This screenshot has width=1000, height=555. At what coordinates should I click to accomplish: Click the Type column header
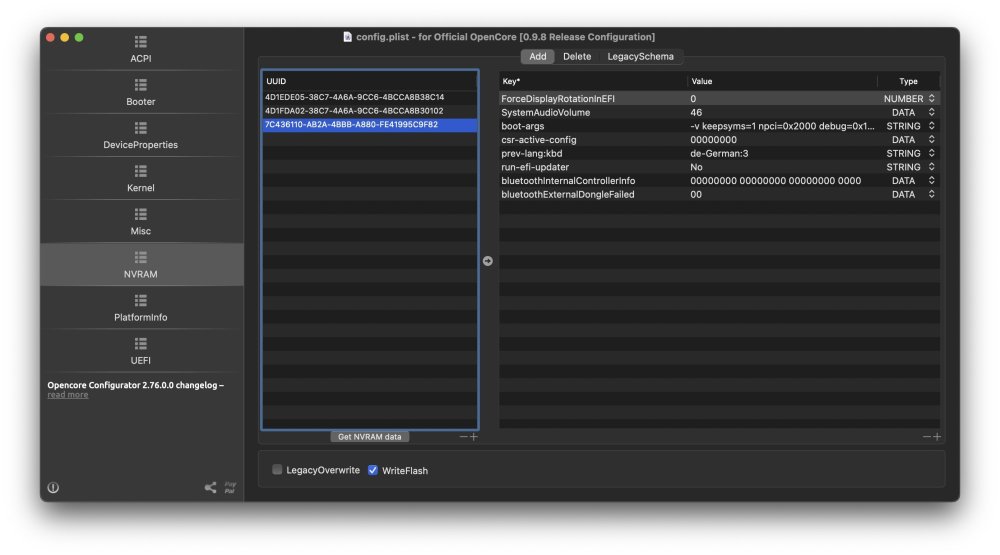pos(908,81)
